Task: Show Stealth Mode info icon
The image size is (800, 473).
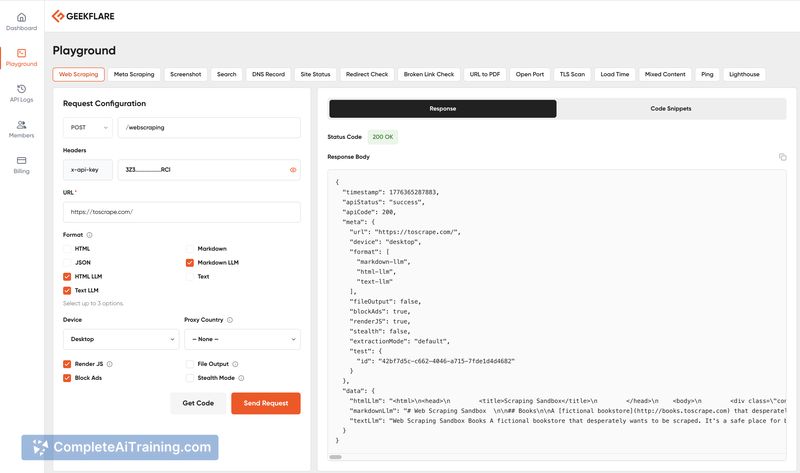Action: point(241,378)
